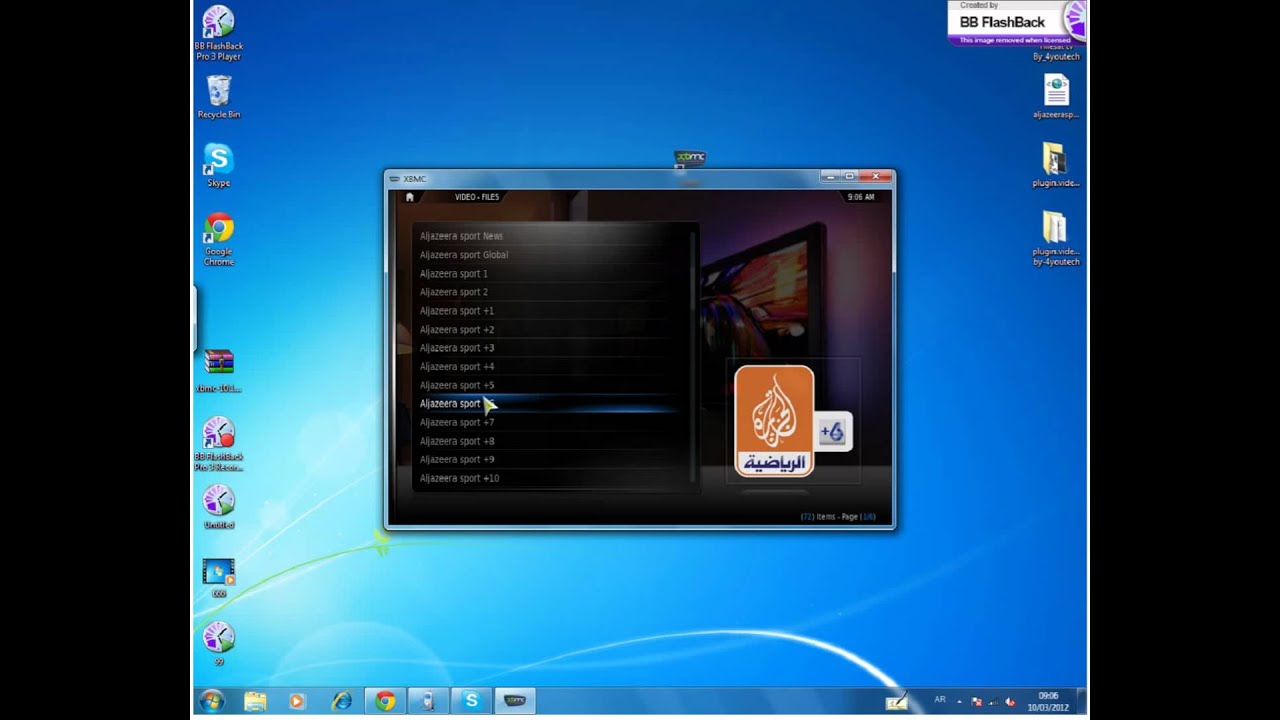Click the AR language indicator in tray
This screenshot has height=720, width=1280.
[x=940, y=700]
